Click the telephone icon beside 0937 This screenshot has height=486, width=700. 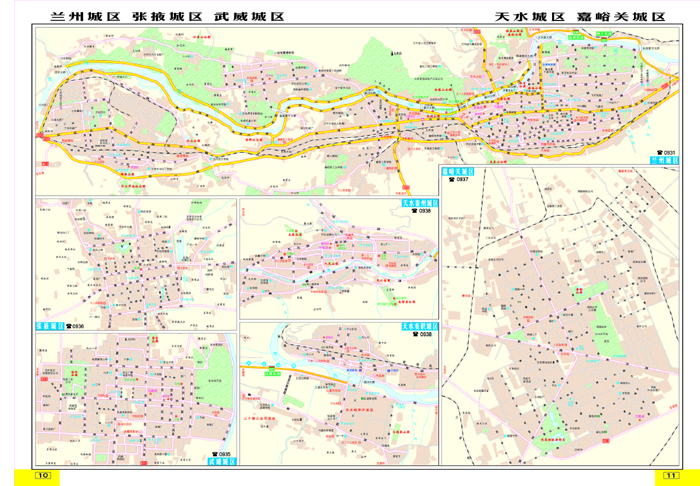pos(451,179)
